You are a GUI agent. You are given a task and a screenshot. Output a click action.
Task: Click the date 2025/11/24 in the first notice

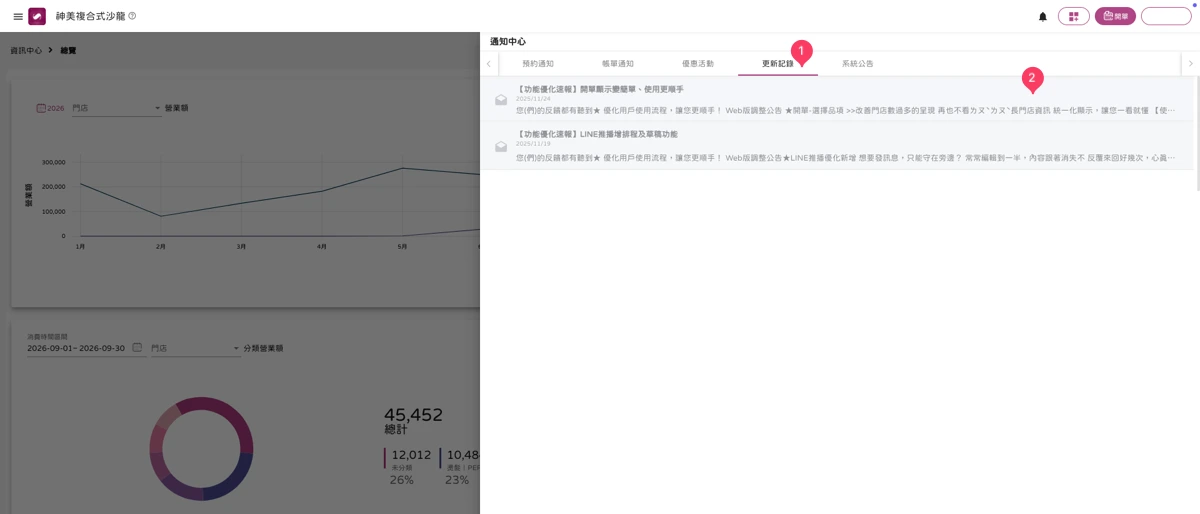[x=533, y=99]
